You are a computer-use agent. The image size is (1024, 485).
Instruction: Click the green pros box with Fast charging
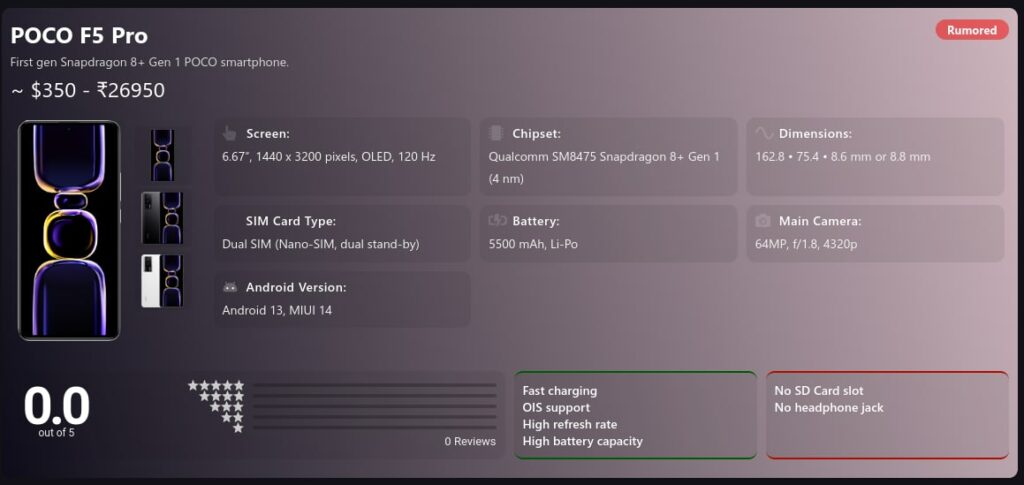pos(635,415)
